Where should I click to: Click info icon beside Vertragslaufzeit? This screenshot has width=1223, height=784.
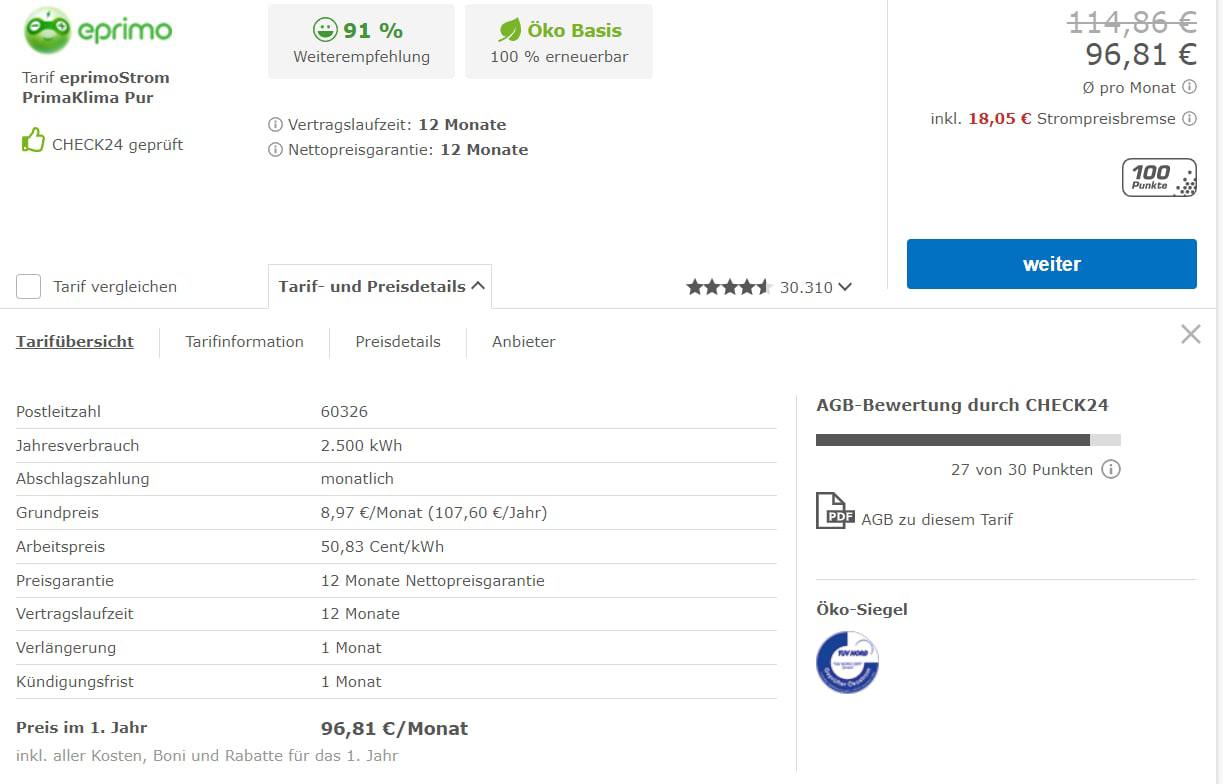(275, 125)
